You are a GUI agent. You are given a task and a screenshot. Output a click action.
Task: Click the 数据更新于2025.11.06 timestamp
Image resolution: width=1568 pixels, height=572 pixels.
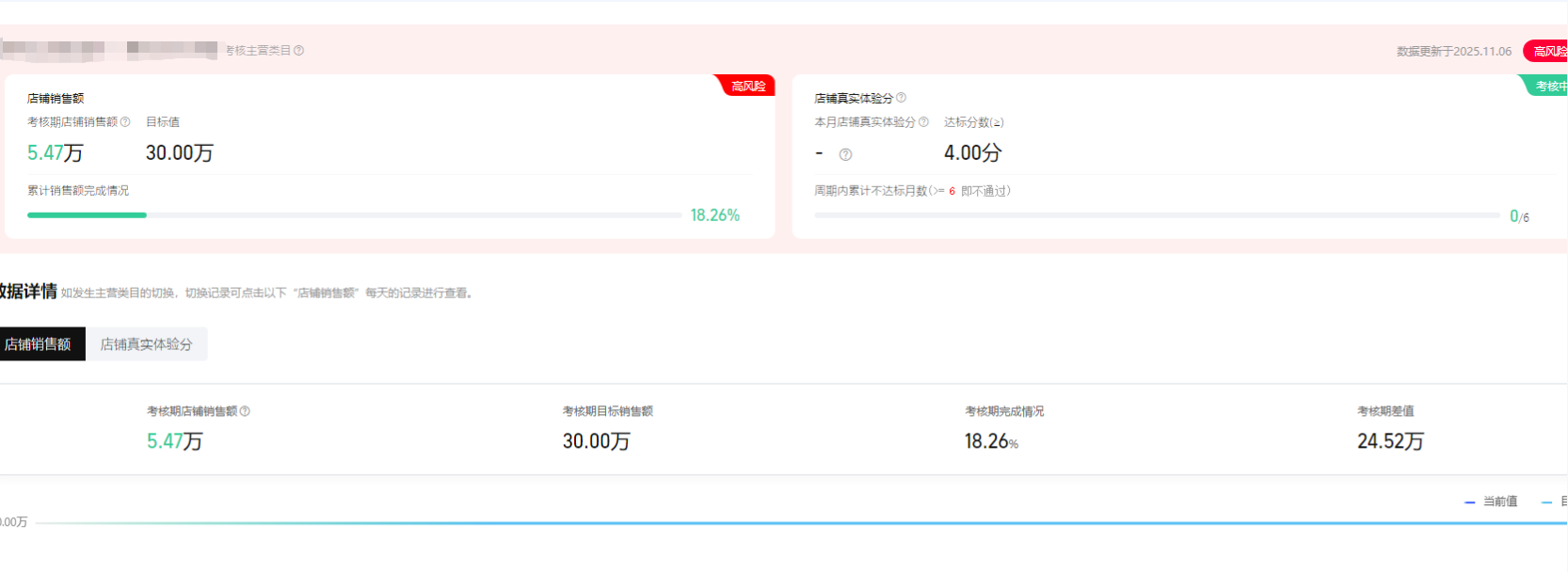1453,52
